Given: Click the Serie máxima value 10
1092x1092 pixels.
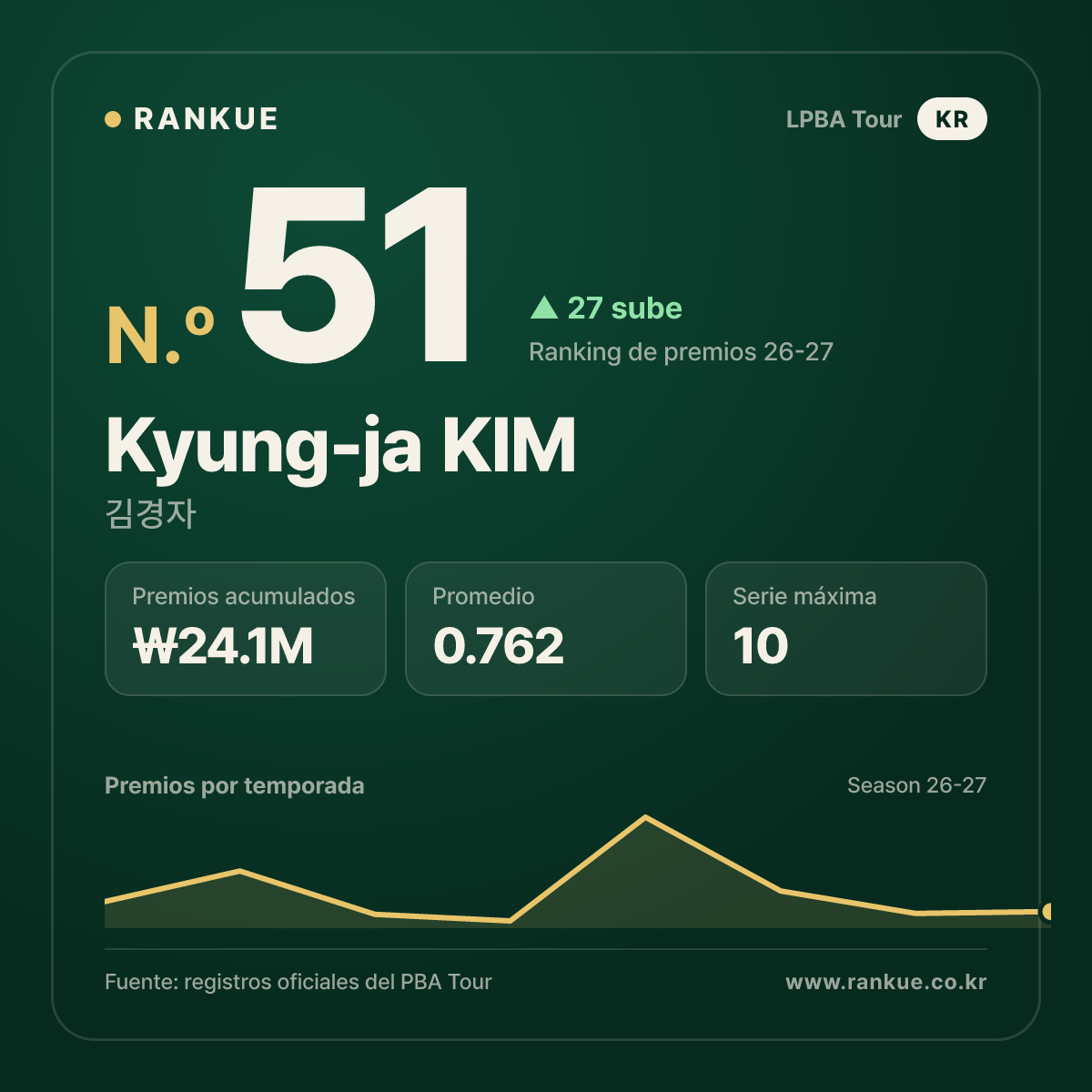Looking at the screenshot, I should [x=761, y=646].
